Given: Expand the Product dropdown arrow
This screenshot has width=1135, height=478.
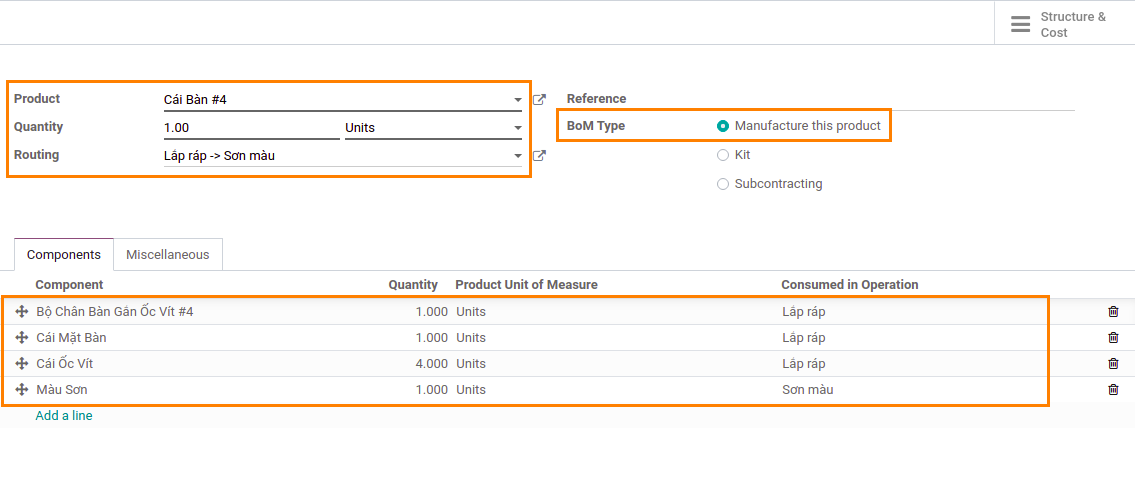Looking at the screenshot, I should [518, 100].
